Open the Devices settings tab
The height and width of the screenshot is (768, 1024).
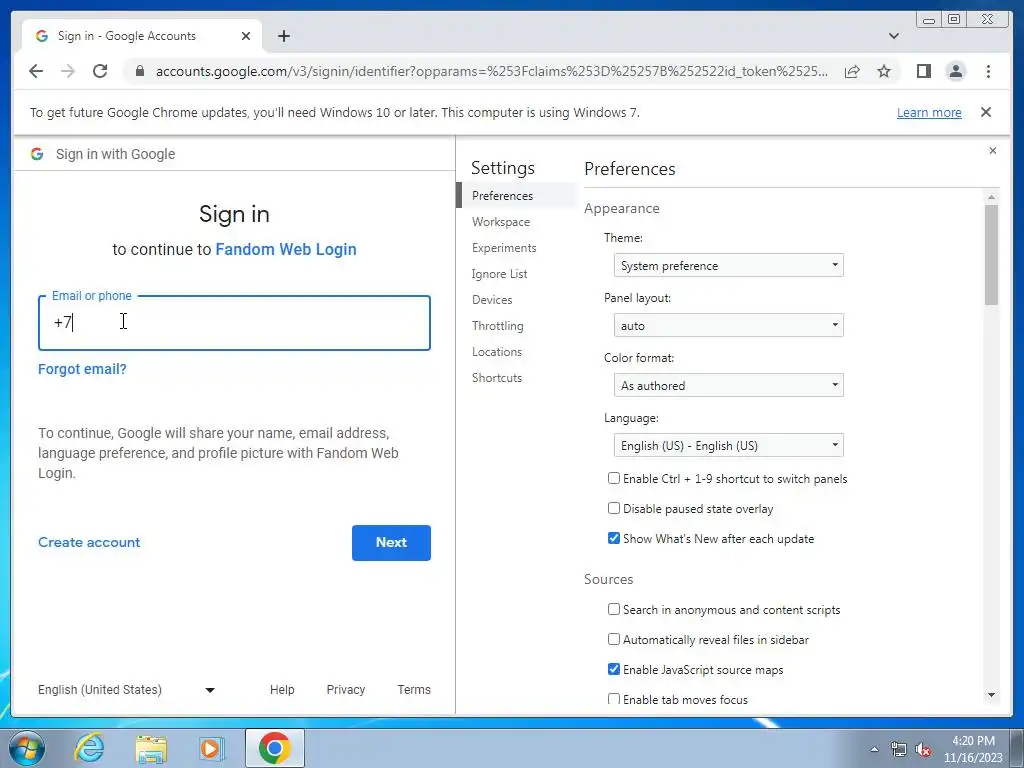pyautogui.click(x=492, y=300)
